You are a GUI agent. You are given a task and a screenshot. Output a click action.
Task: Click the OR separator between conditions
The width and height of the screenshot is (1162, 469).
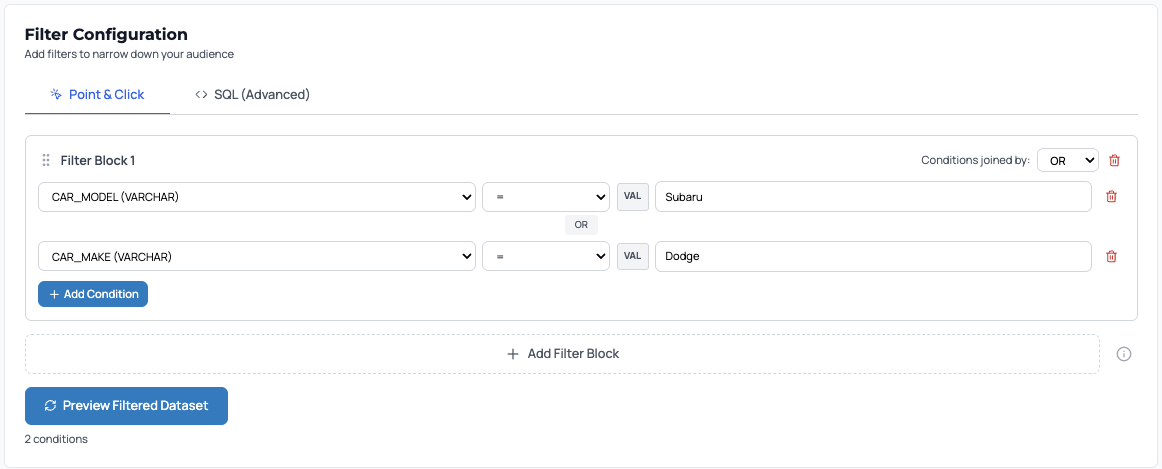(581, 225)
